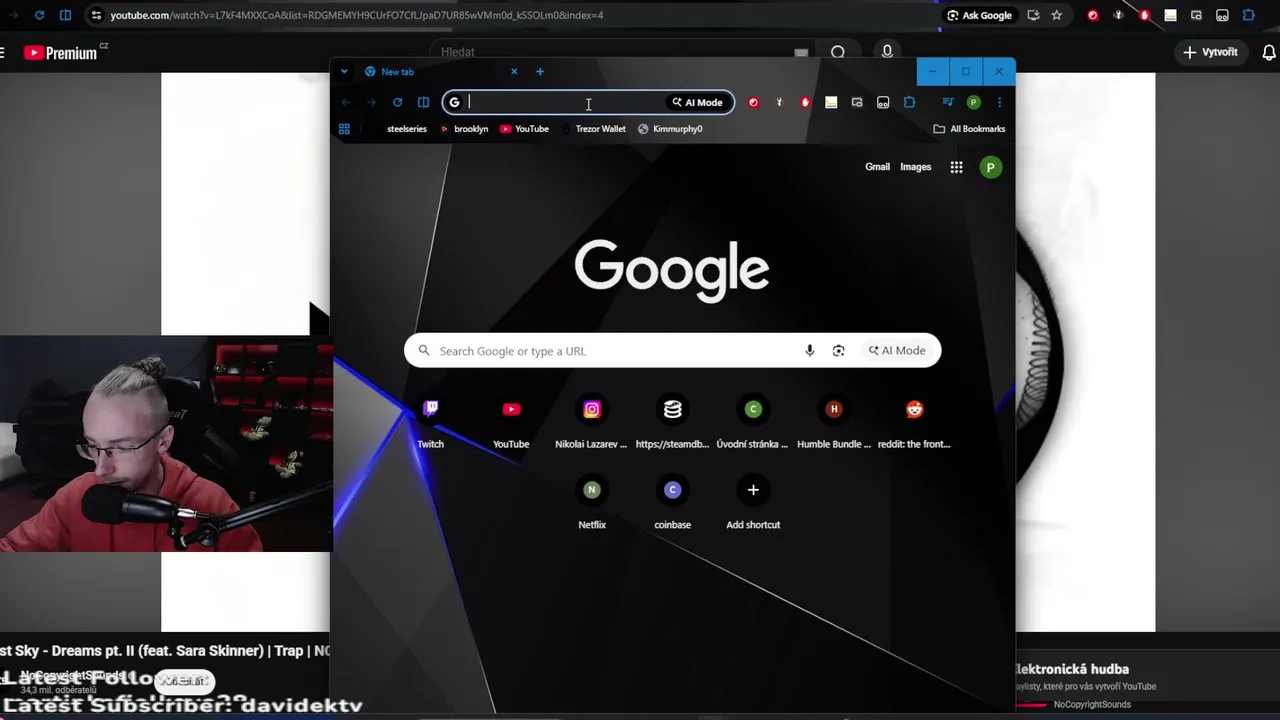Open the Humble Bundle shortcut tile
1280x720 pixels.
coord(834,421)
